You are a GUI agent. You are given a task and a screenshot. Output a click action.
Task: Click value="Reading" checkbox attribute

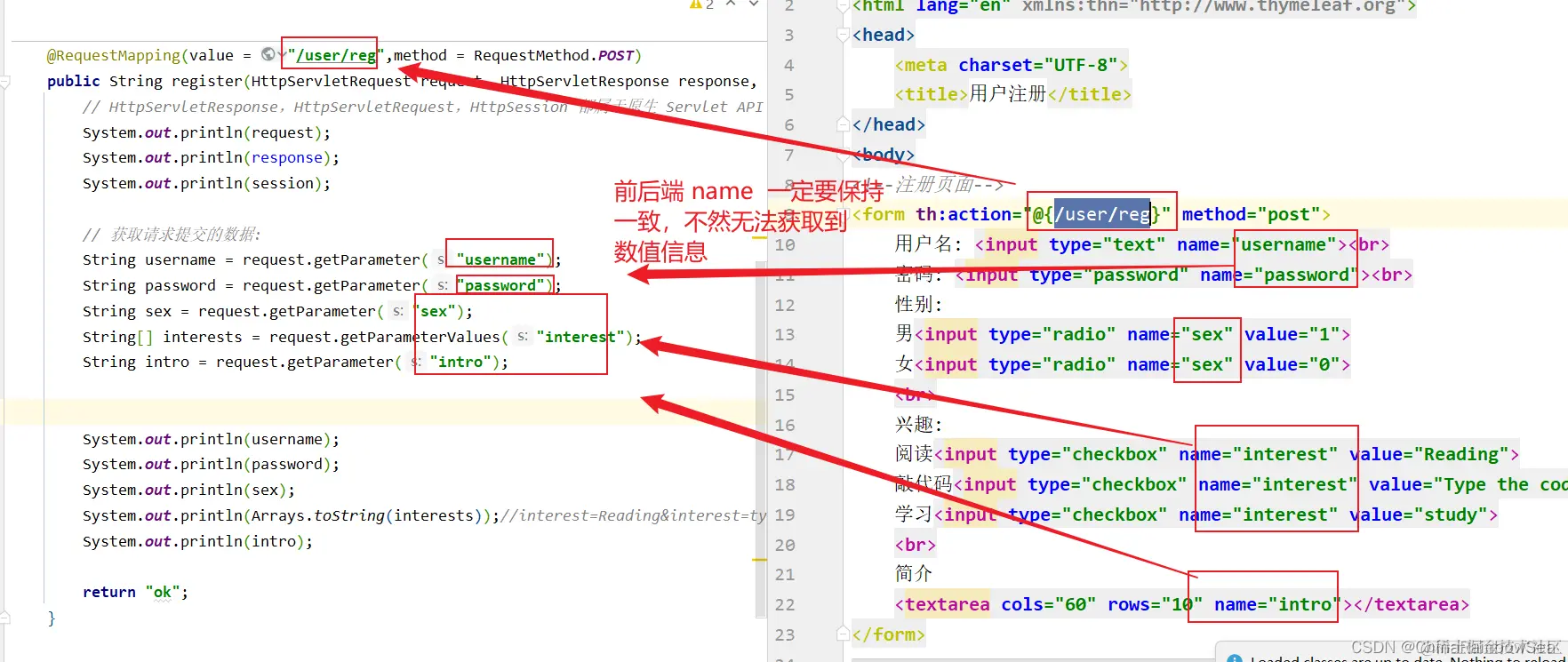pos(1429,454)
